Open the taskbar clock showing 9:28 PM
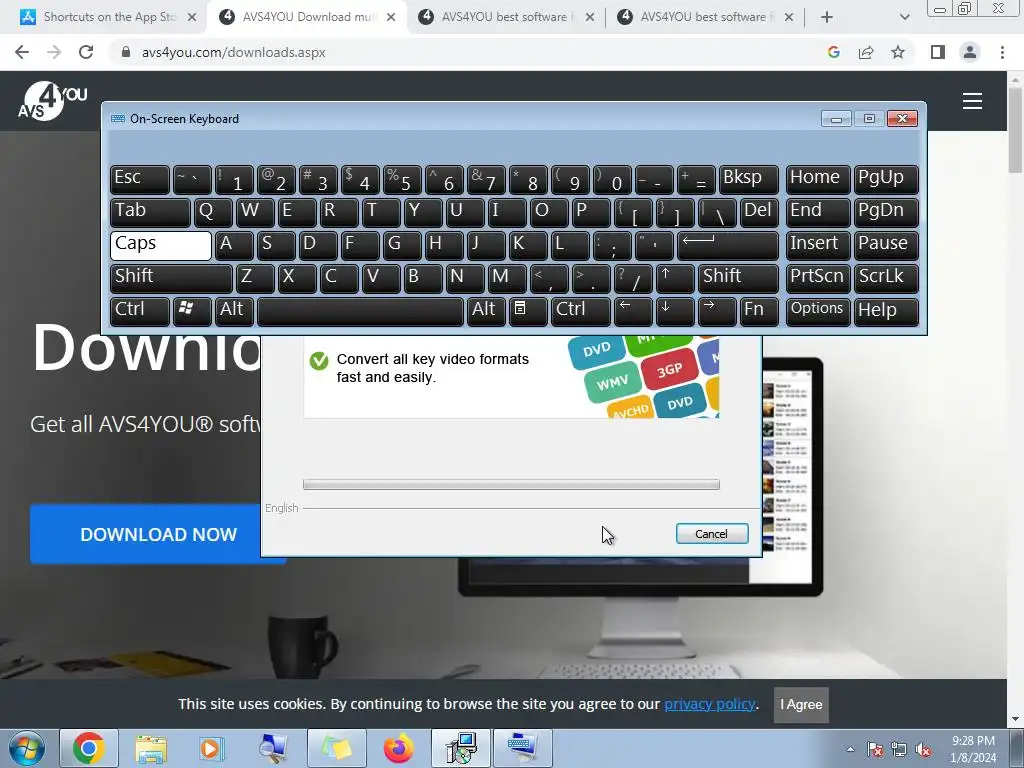Viewport: 1024px width, 768px height. 973,749
